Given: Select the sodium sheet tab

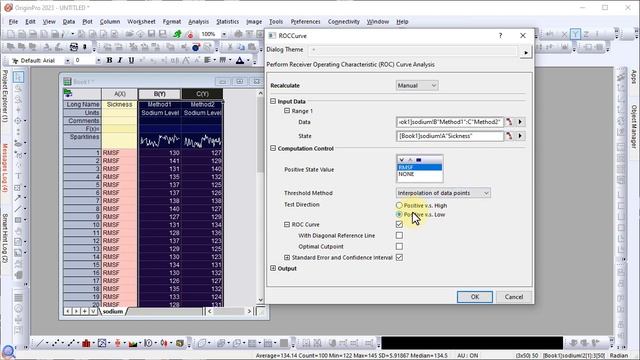Looking at the screenshot, I should pos(113,311).
